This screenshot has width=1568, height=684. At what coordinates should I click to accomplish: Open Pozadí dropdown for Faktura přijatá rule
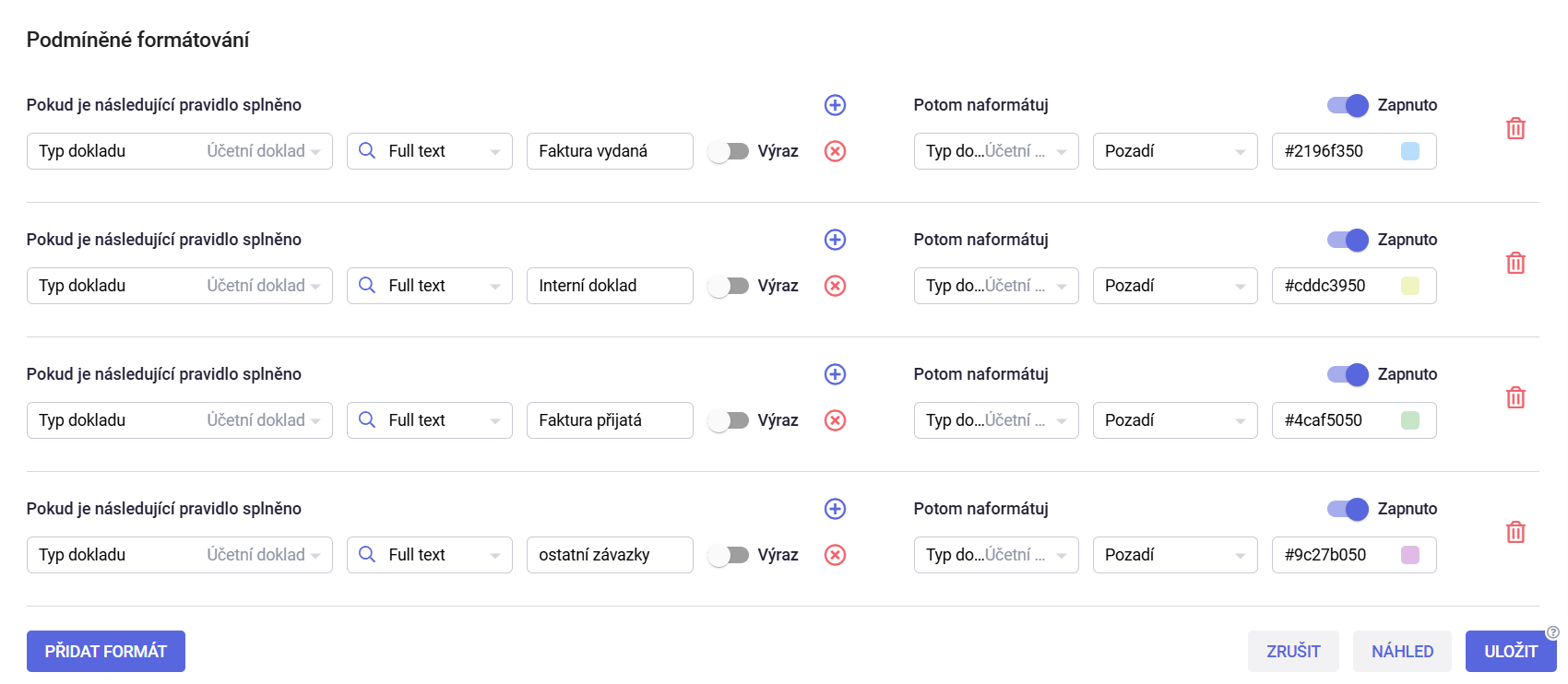click(x=1175, y=420)
